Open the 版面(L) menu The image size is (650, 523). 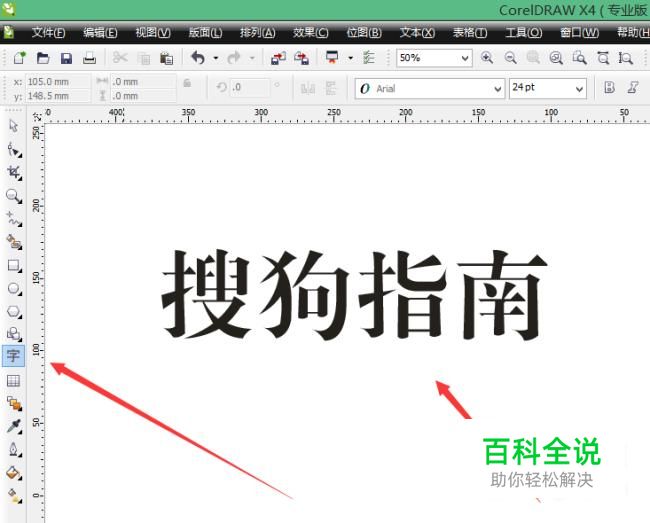click(205, 32)
